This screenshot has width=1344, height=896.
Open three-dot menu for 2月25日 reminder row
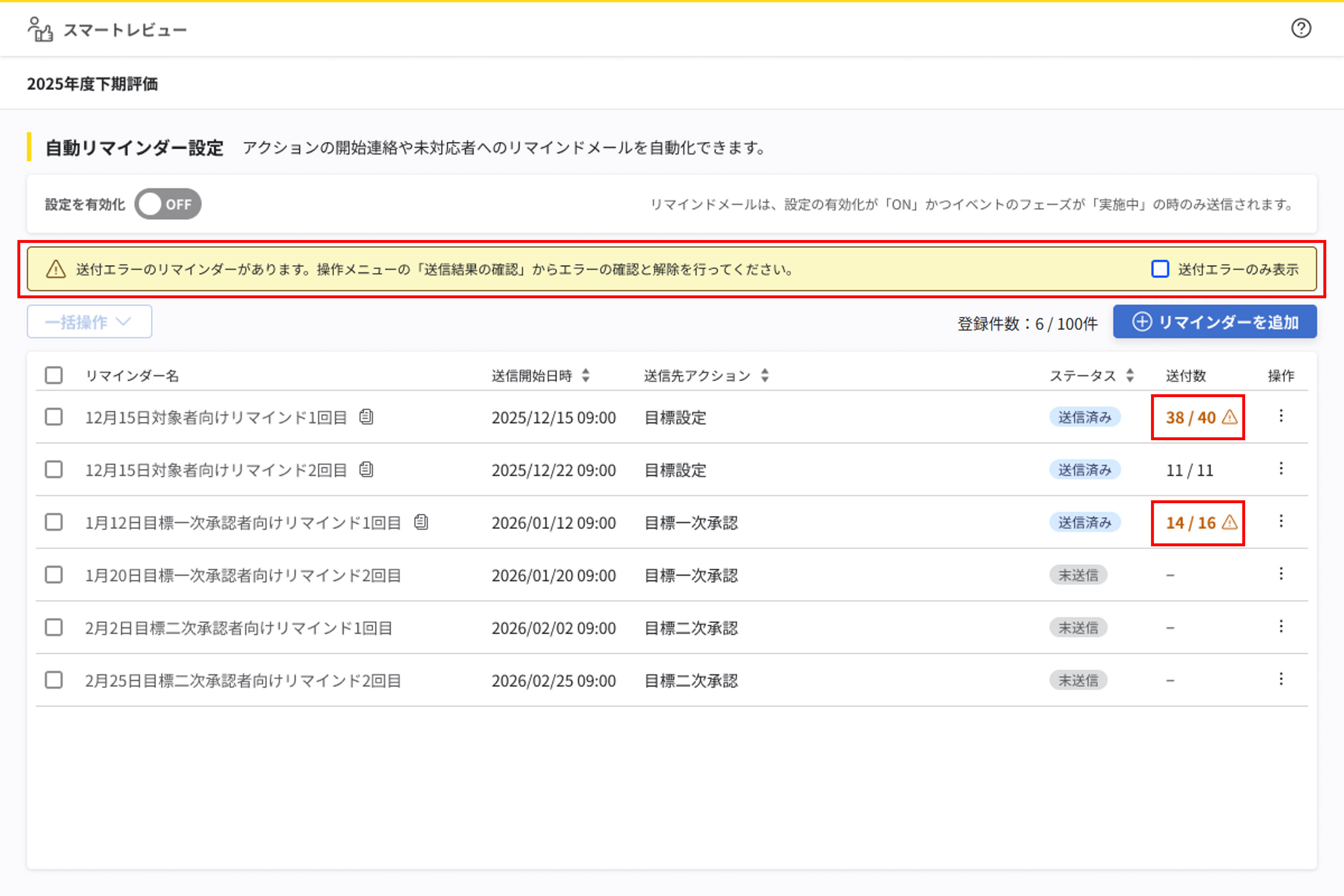click(1281, 679)
